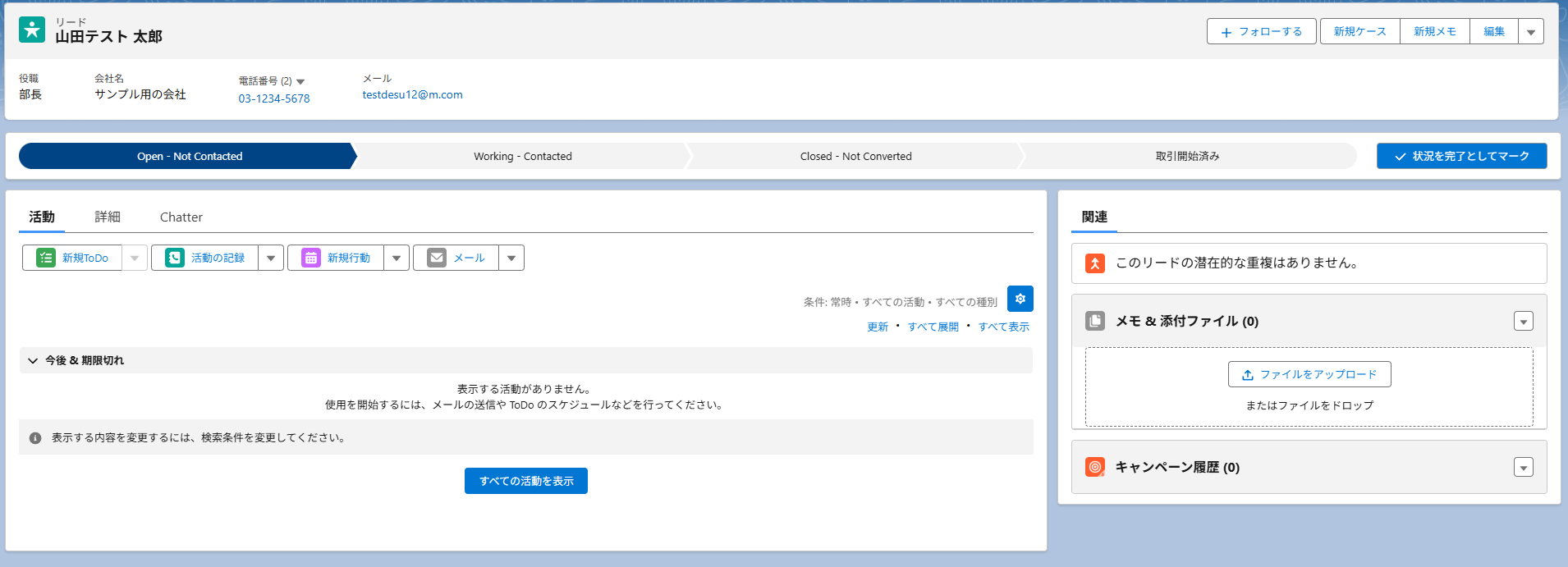The image size is (1568, 567).
Task: Open the Chatter tab
Action: point(181,217)
